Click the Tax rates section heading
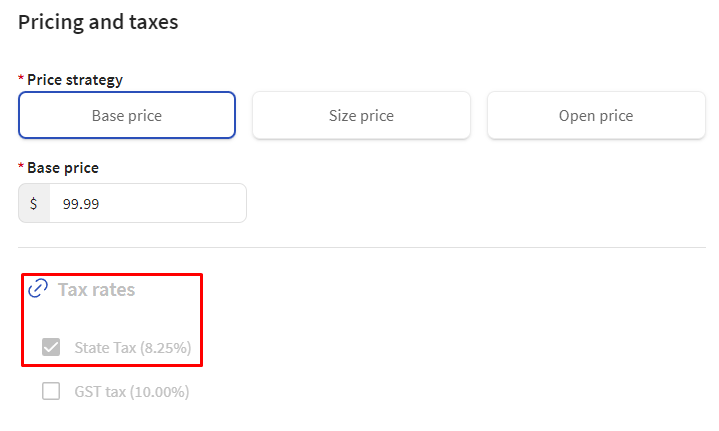Image resolution: width=719 pixels, height=431 pixels. click(96, 289)
